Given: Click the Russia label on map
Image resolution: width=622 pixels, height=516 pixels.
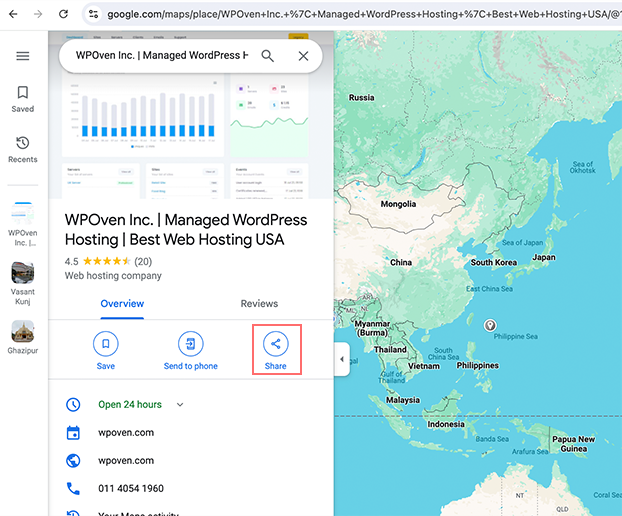Looking at the screenshot, I should (x=361, y=98).
